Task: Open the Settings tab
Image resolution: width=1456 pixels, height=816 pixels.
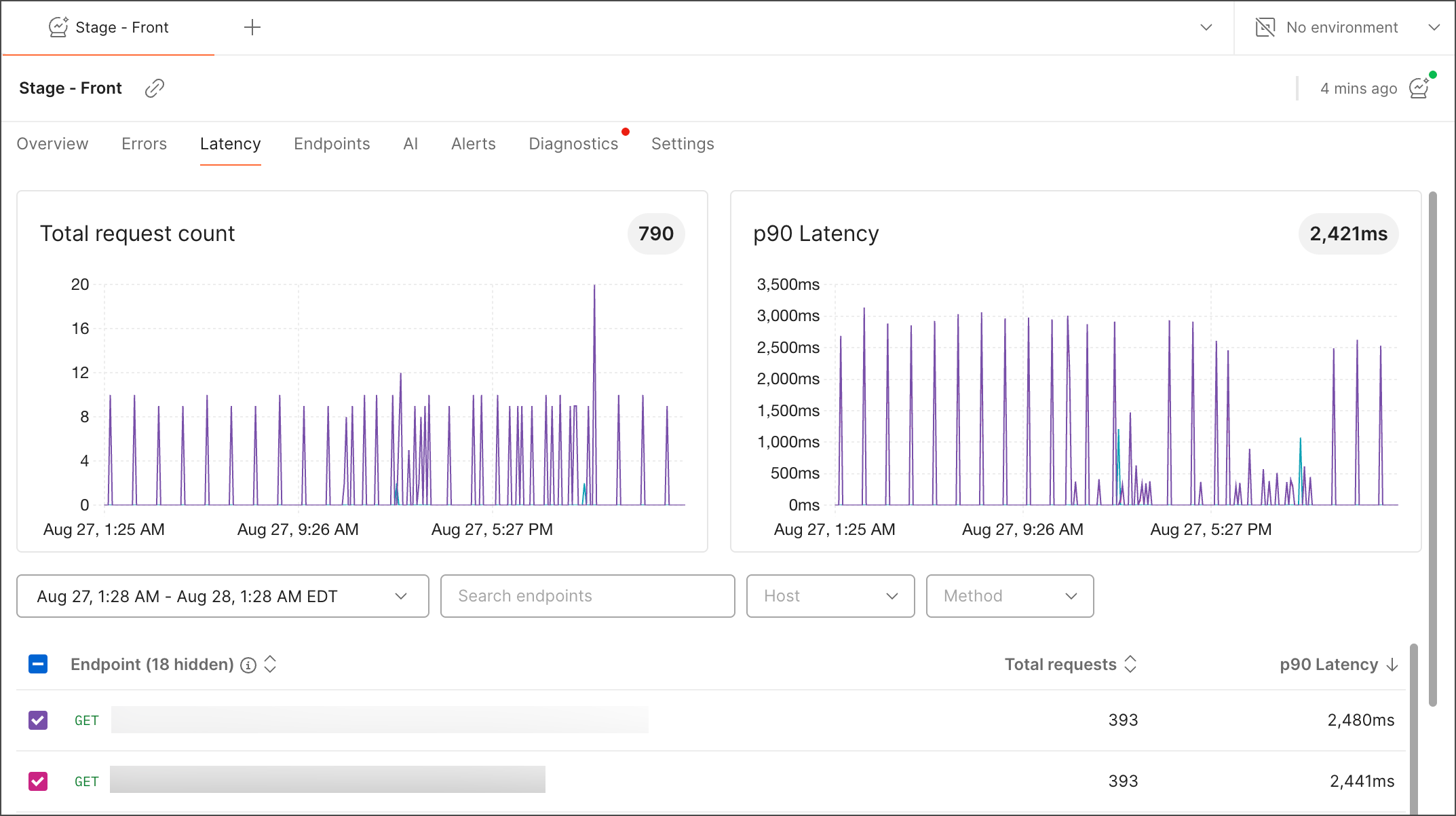Action: [683, 144]
